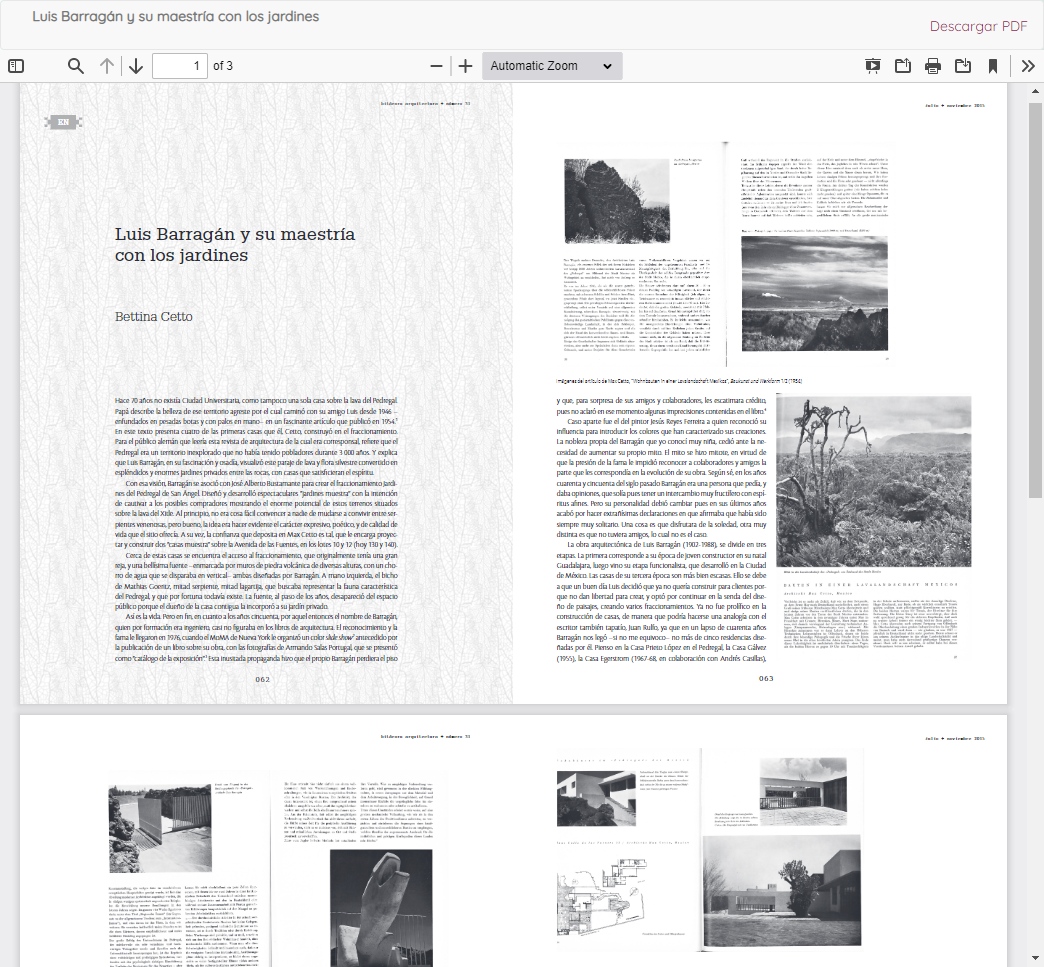Viewport: 1044px width, 967px height.
Task: Open the find in document search
Action: [x=76, y=66]
